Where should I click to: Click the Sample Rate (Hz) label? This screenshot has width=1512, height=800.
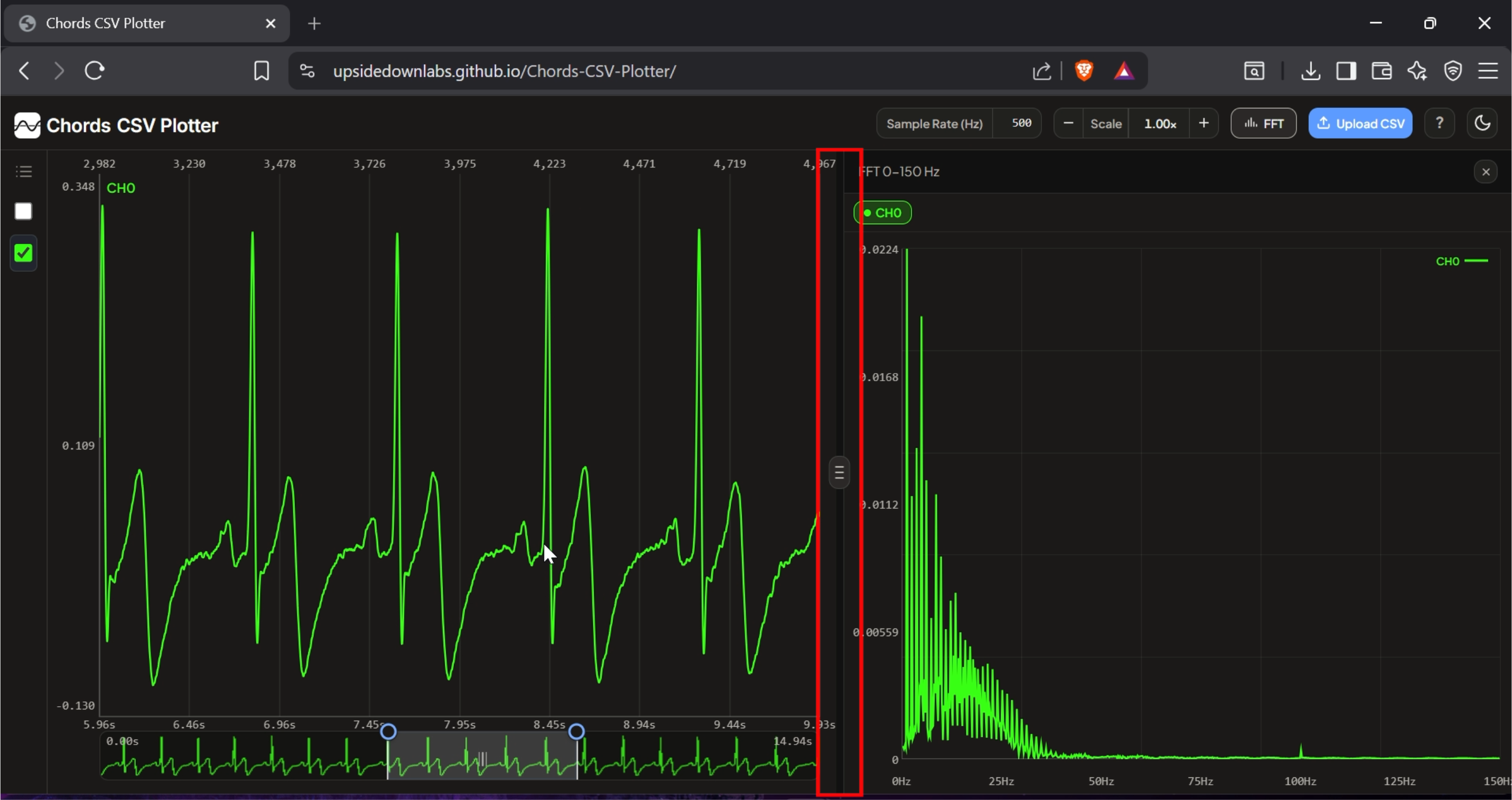click(935, 123)
